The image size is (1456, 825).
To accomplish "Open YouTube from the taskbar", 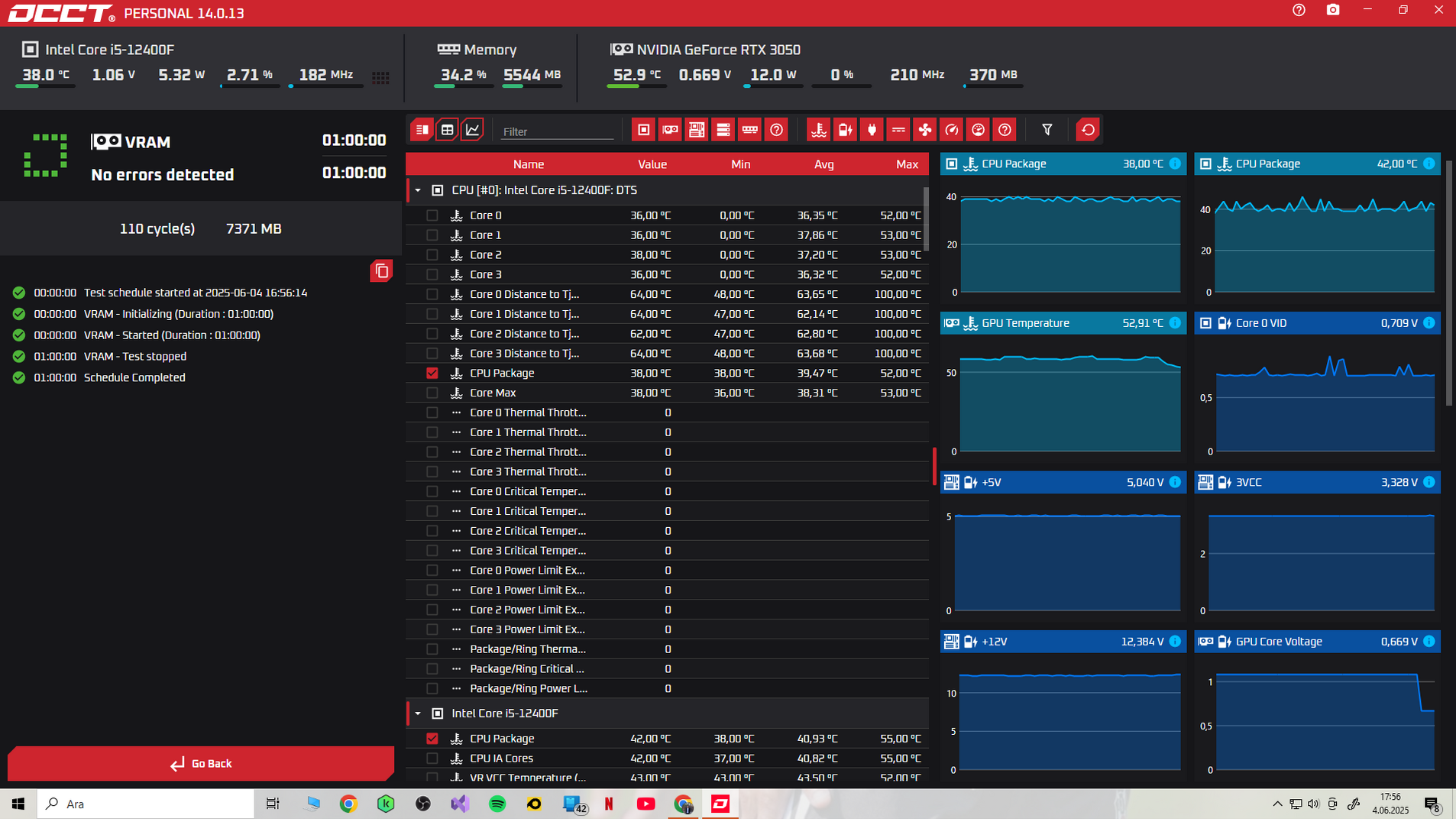I will click(x=646, y=804).
